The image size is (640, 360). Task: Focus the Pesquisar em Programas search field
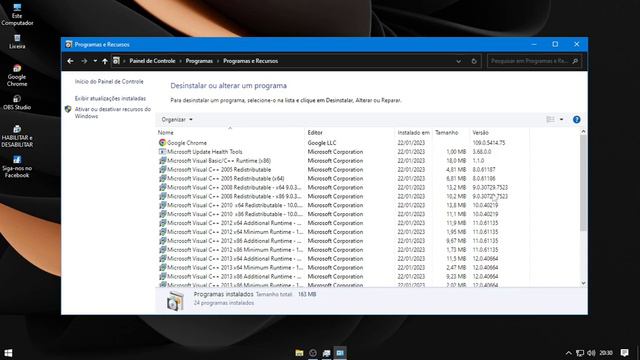tap(530, 61)
